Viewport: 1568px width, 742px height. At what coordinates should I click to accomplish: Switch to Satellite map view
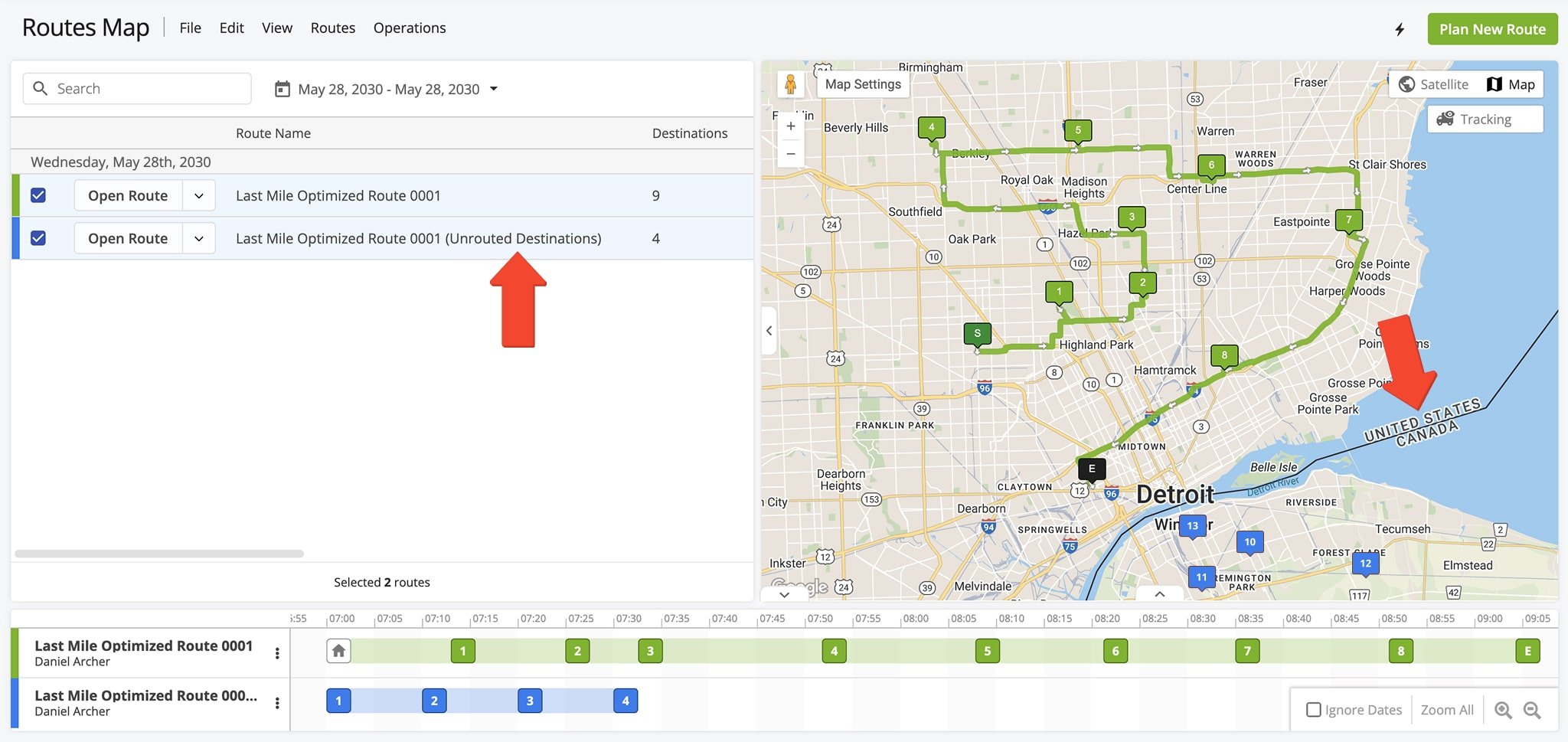click(x=1434, y=84)
